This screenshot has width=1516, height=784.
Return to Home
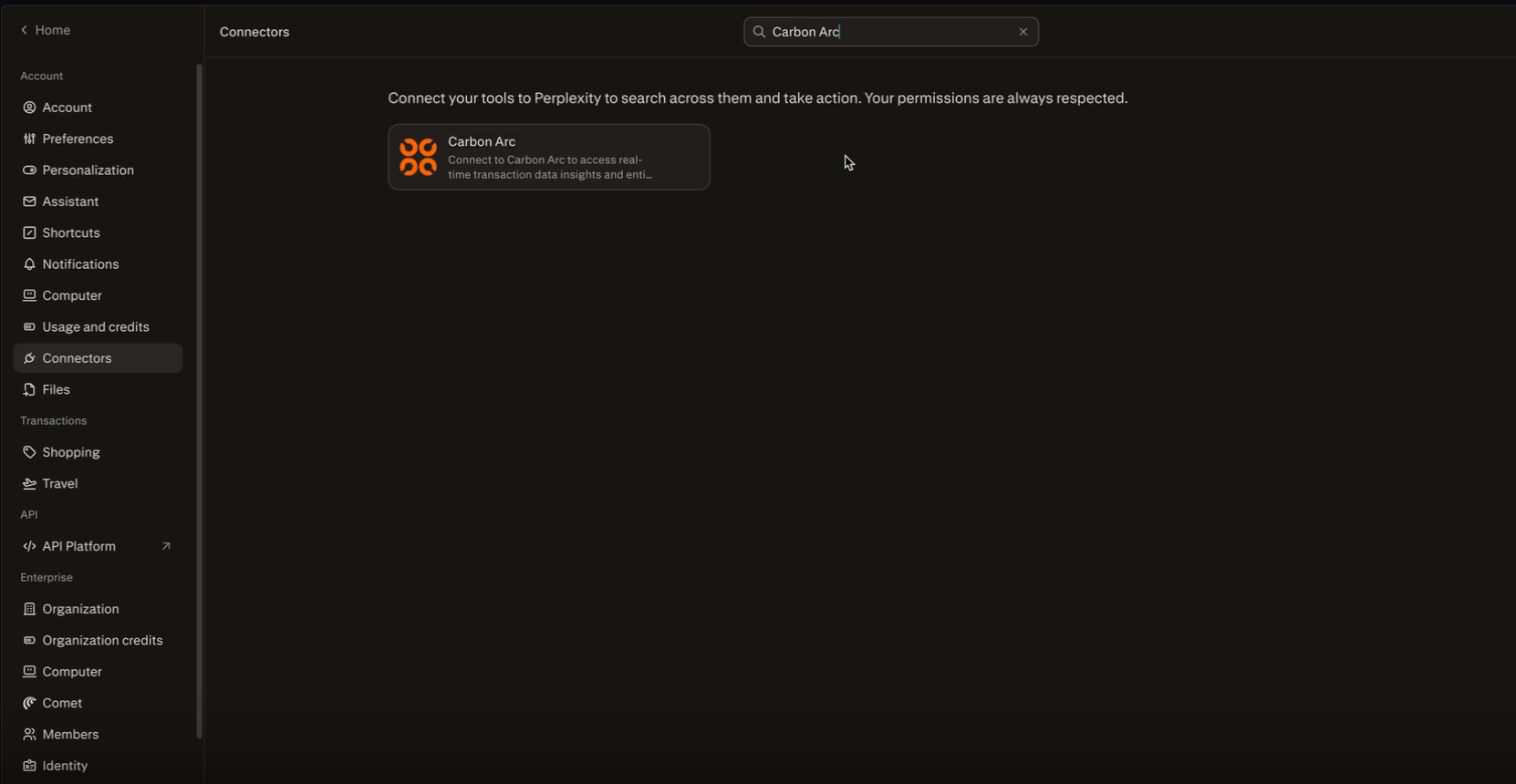(45, 30)
